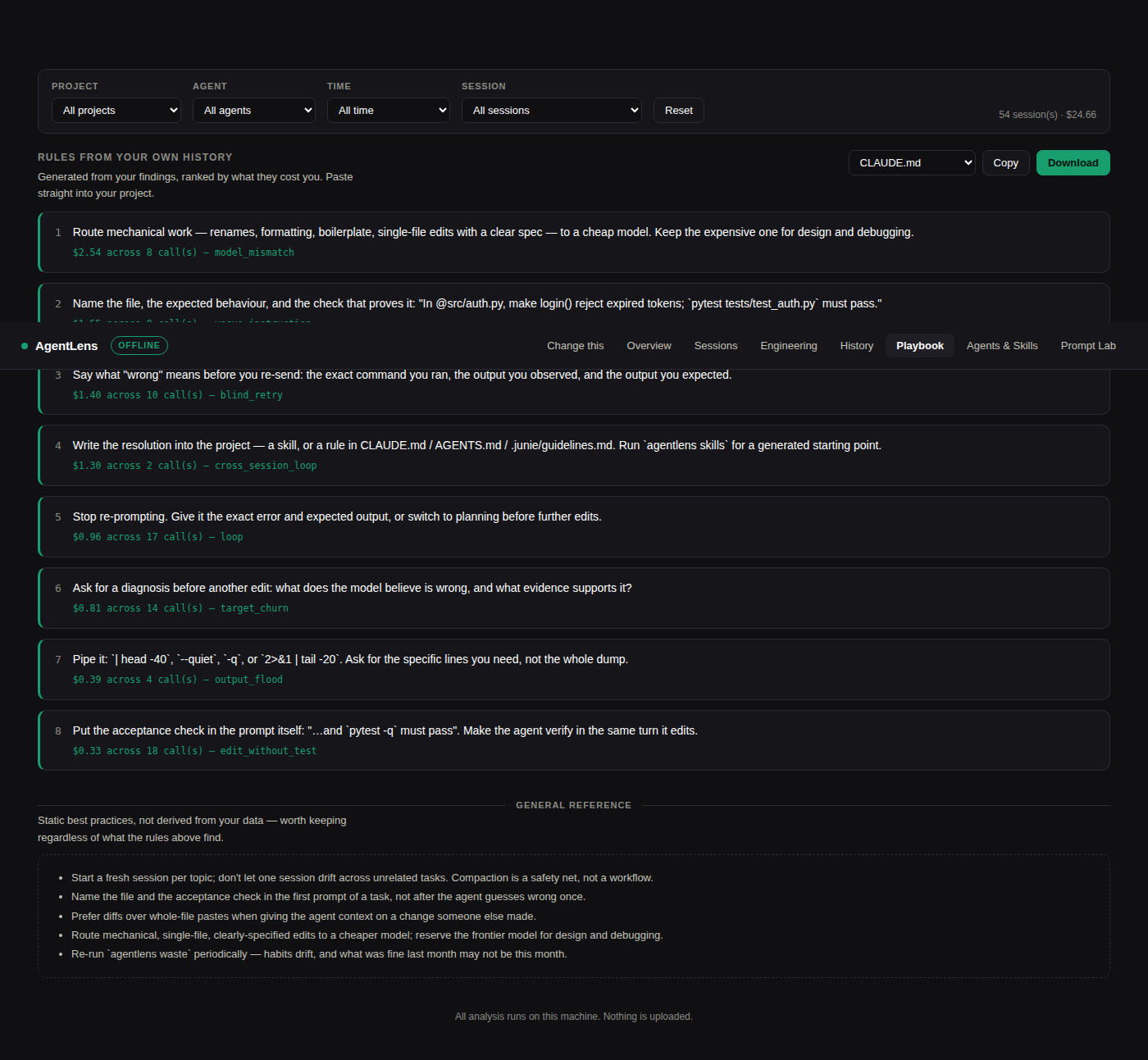The width and height of the screenshot is (1148, 1060).
Task: Select rule 7 about piping output
Action: pos(574,669)
